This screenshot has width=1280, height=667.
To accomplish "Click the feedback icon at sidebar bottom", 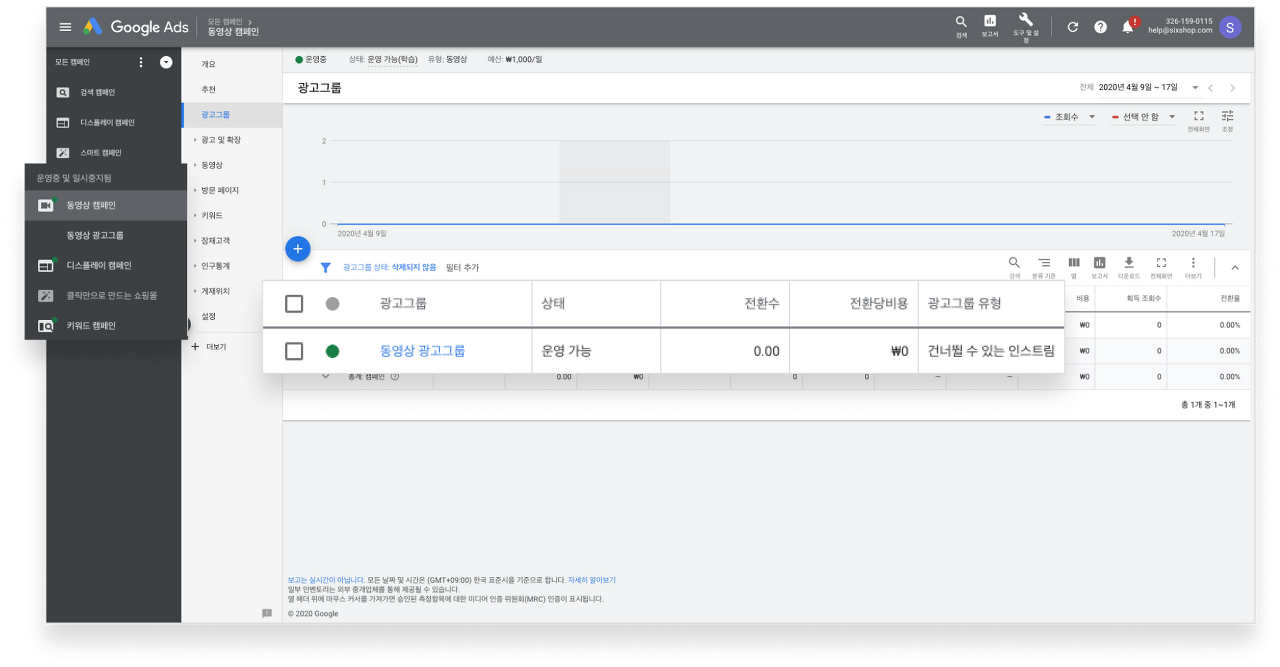I will tap(267, 612).
